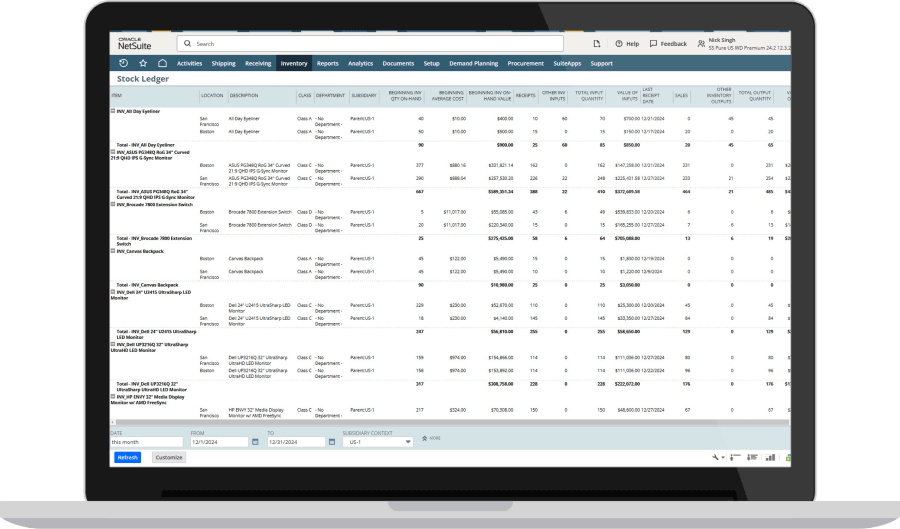Viewport: 900px width, 529px height.
Task: Click the DESCRIPTION column header
Action: tap(244, 95)
